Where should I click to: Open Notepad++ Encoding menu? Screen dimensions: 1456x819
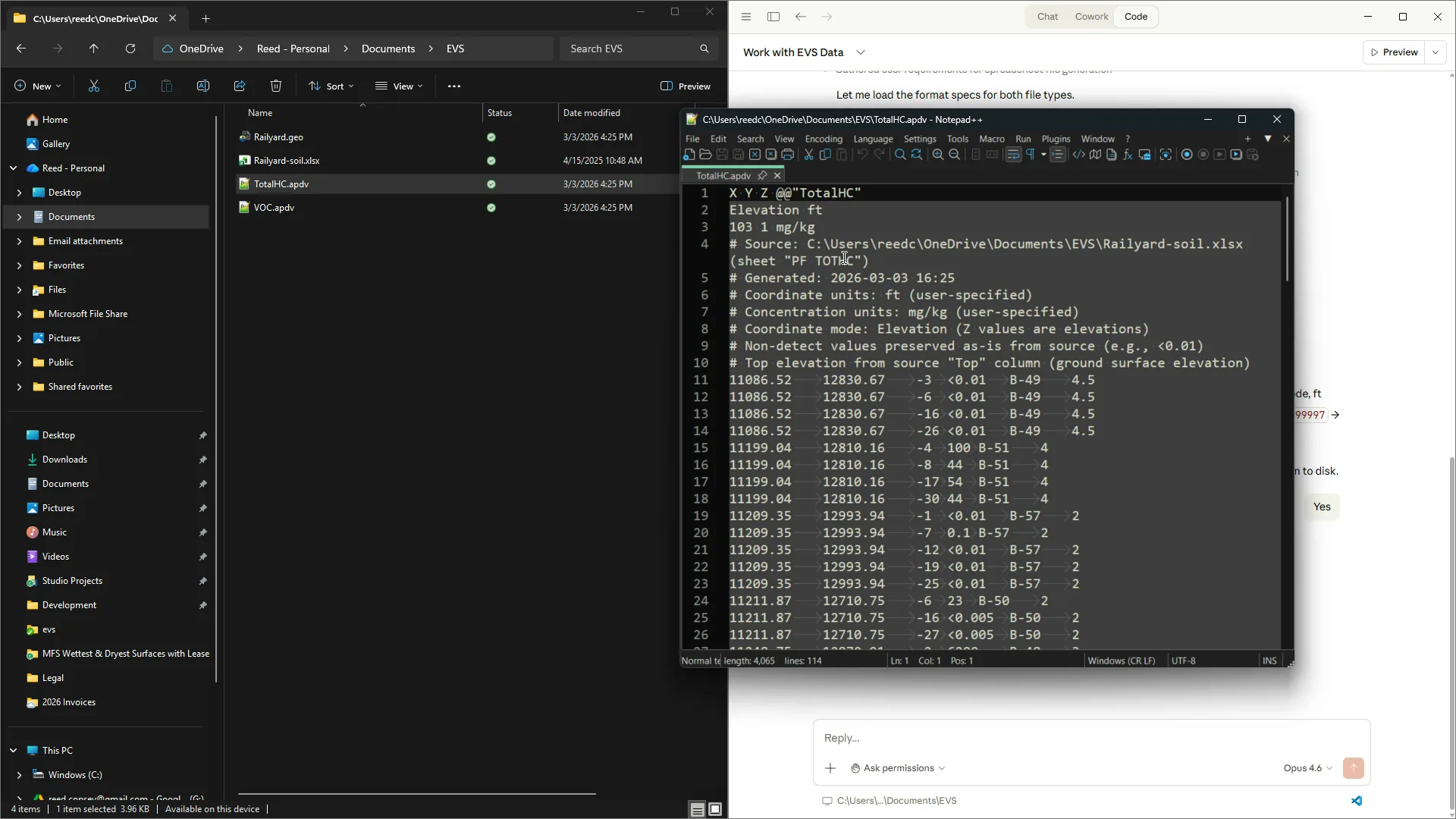pos(824,139)
